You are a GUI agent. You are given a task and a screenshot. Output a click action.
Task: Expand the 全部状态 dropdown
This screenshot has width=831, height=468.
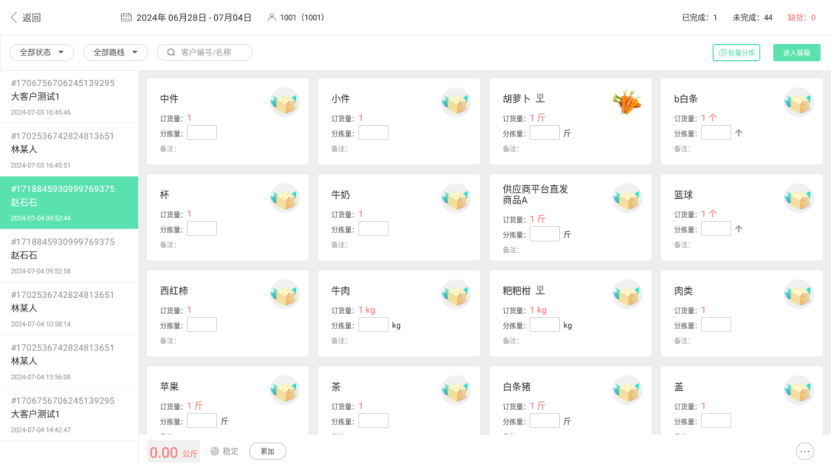click(42, 52)
